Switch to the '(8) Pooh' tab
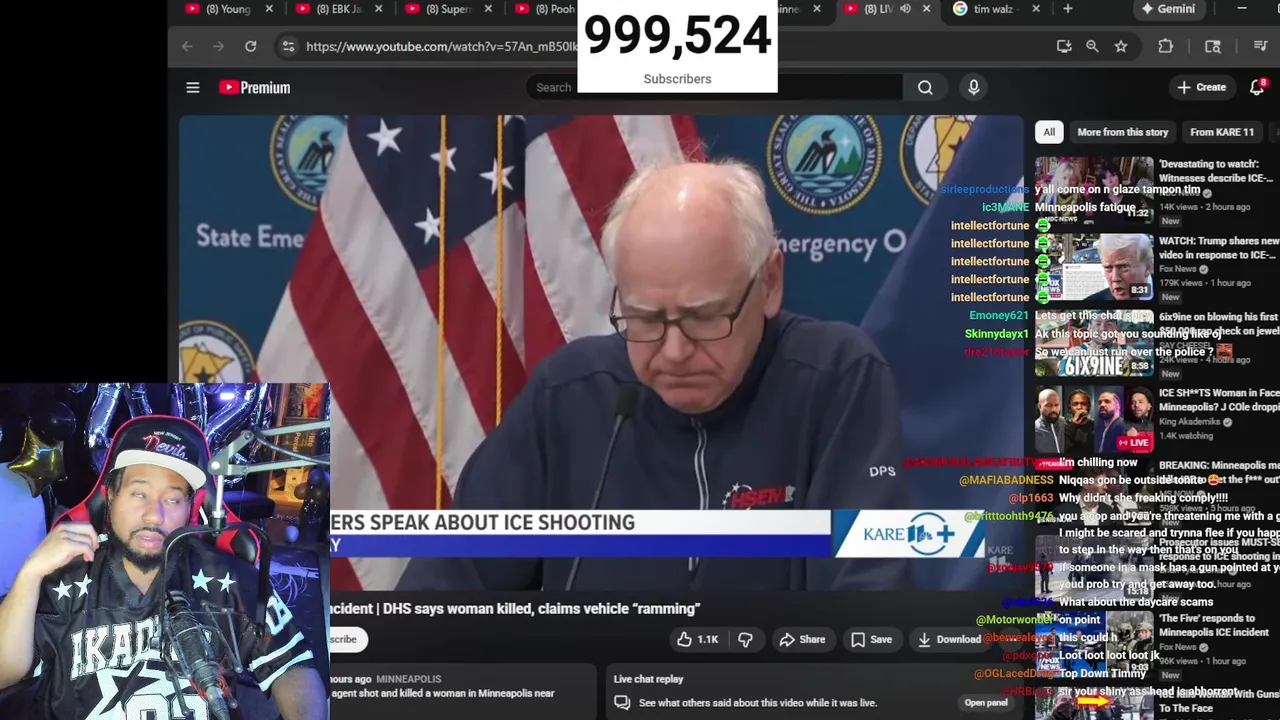 (546, 9)
